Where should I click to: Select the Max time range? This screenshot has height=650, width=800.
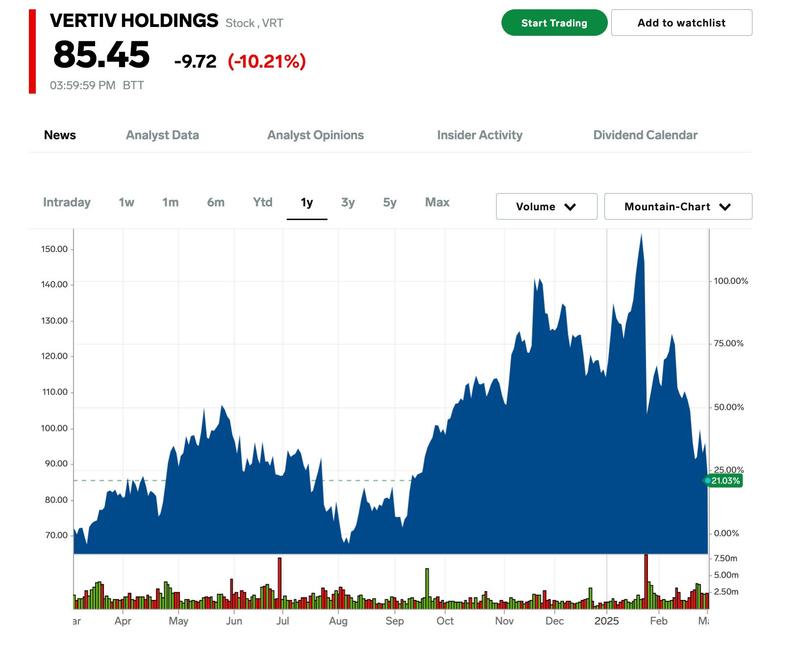pyautogui.click(x=437, y=202)
